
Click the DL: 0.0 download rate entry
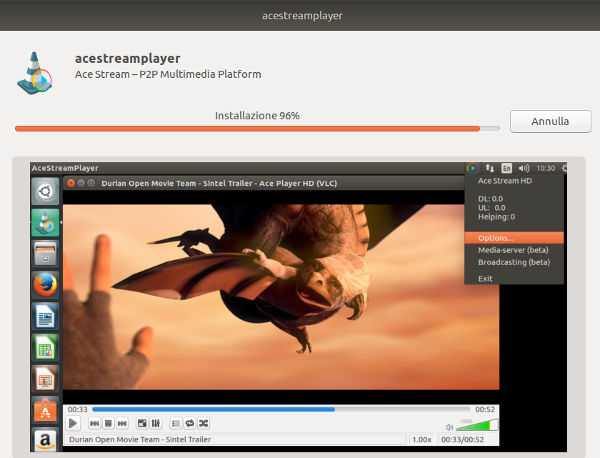(490, 199)
